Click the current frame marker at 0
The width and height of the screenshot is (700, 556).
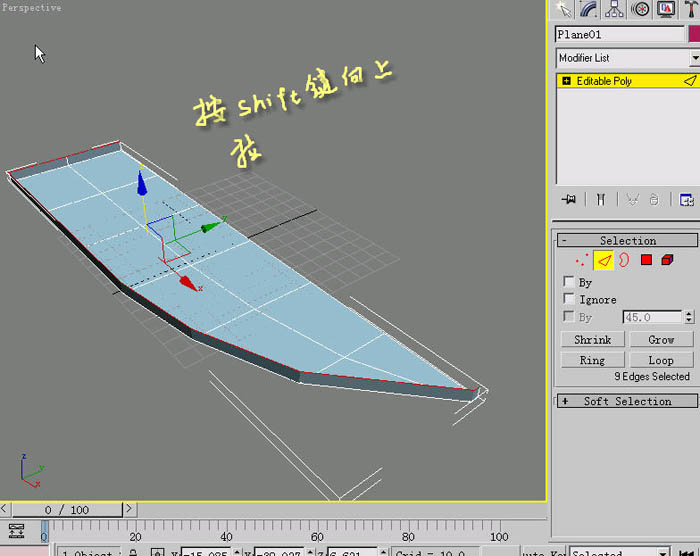tap(44, 531)
